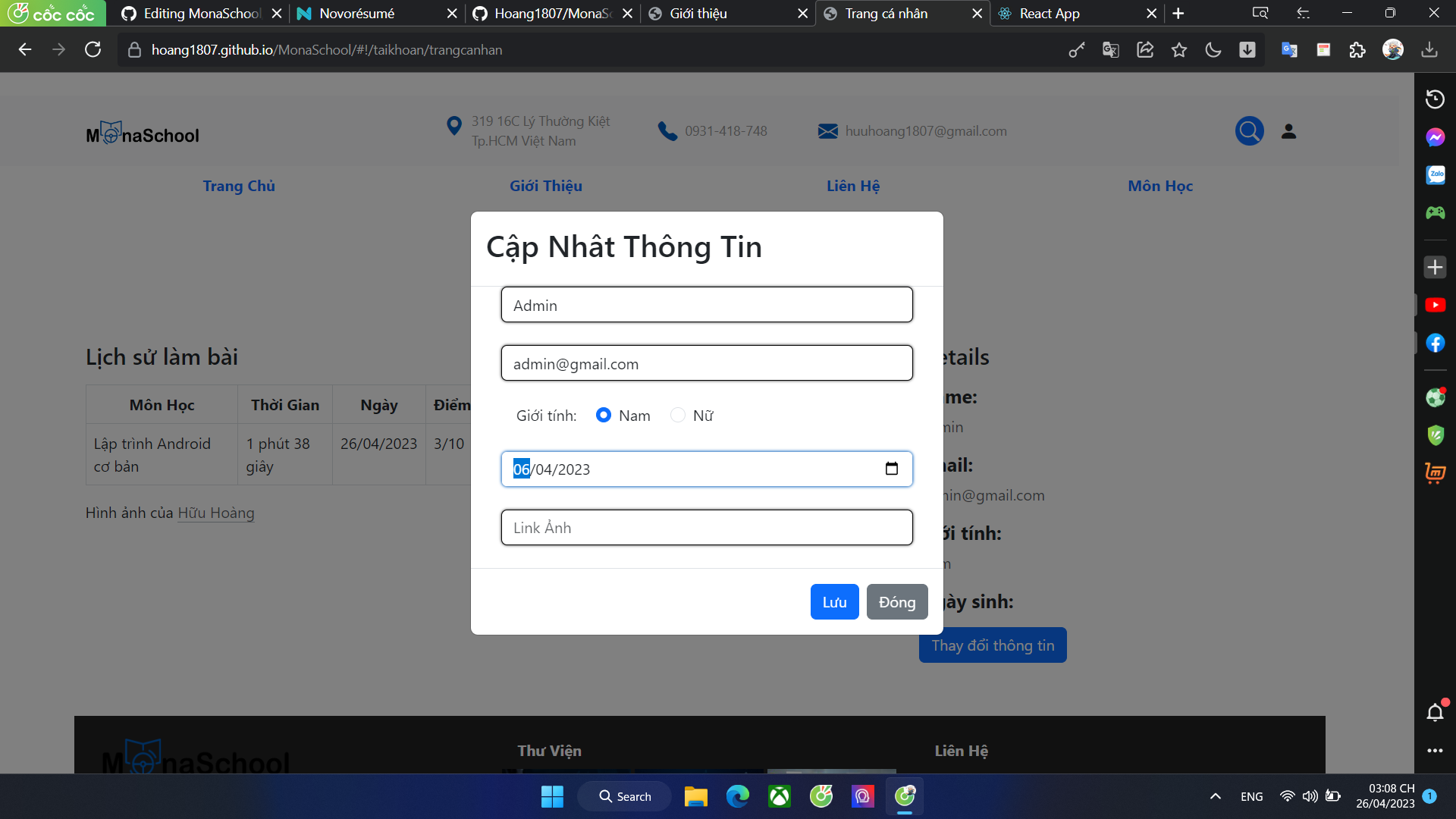Open Messenger from the sidebar
Screen dimensions: 1456x819
(x=1435, y=137)
